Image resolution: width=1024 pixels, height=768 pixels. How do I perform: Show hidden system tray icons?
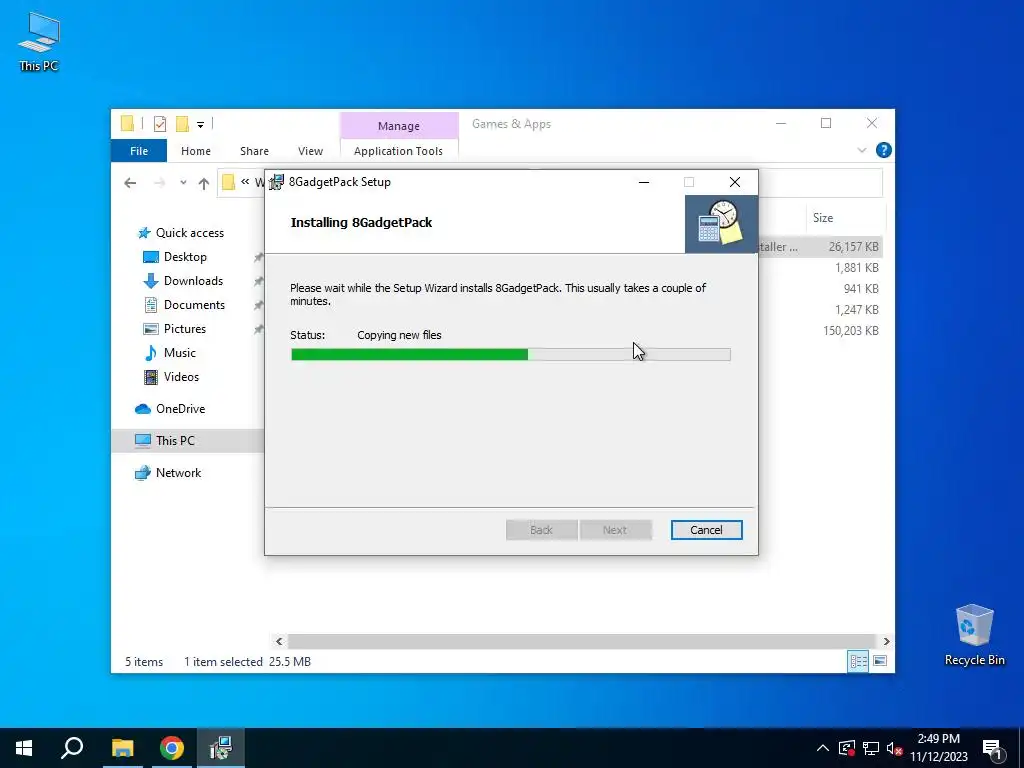click(823, 748)
